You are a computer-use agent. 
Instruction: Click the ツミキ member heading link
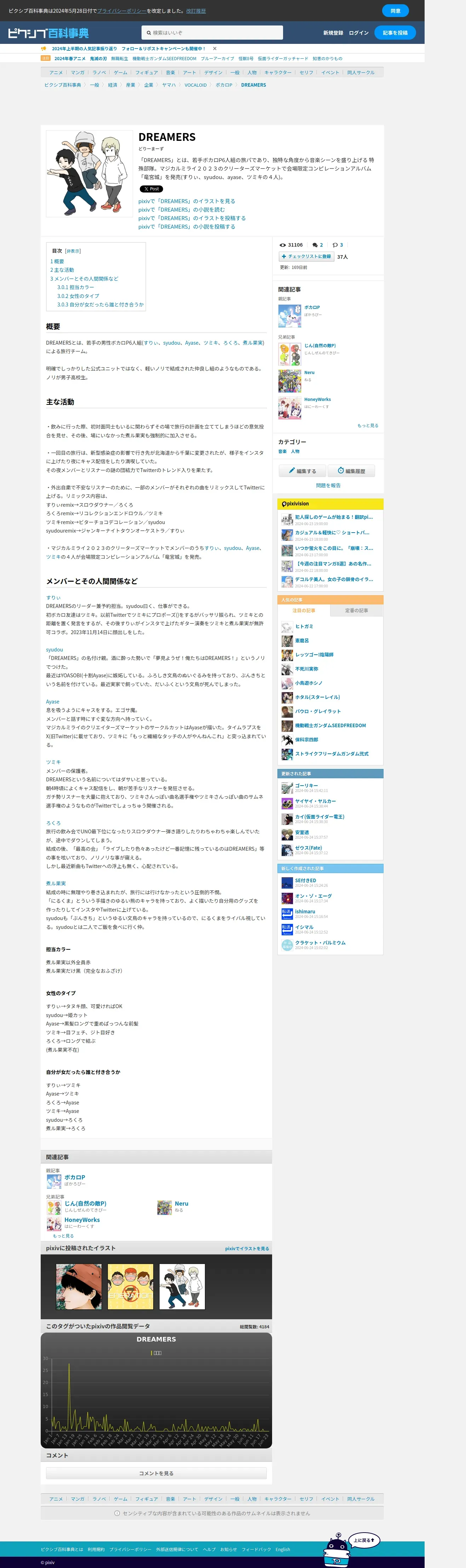pyautogui.click(x=53, y=762)
